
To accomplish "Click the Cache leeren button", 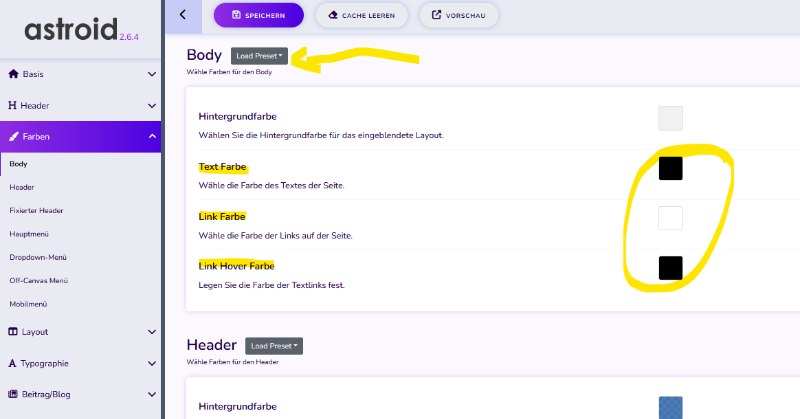I will click(362, 15).
